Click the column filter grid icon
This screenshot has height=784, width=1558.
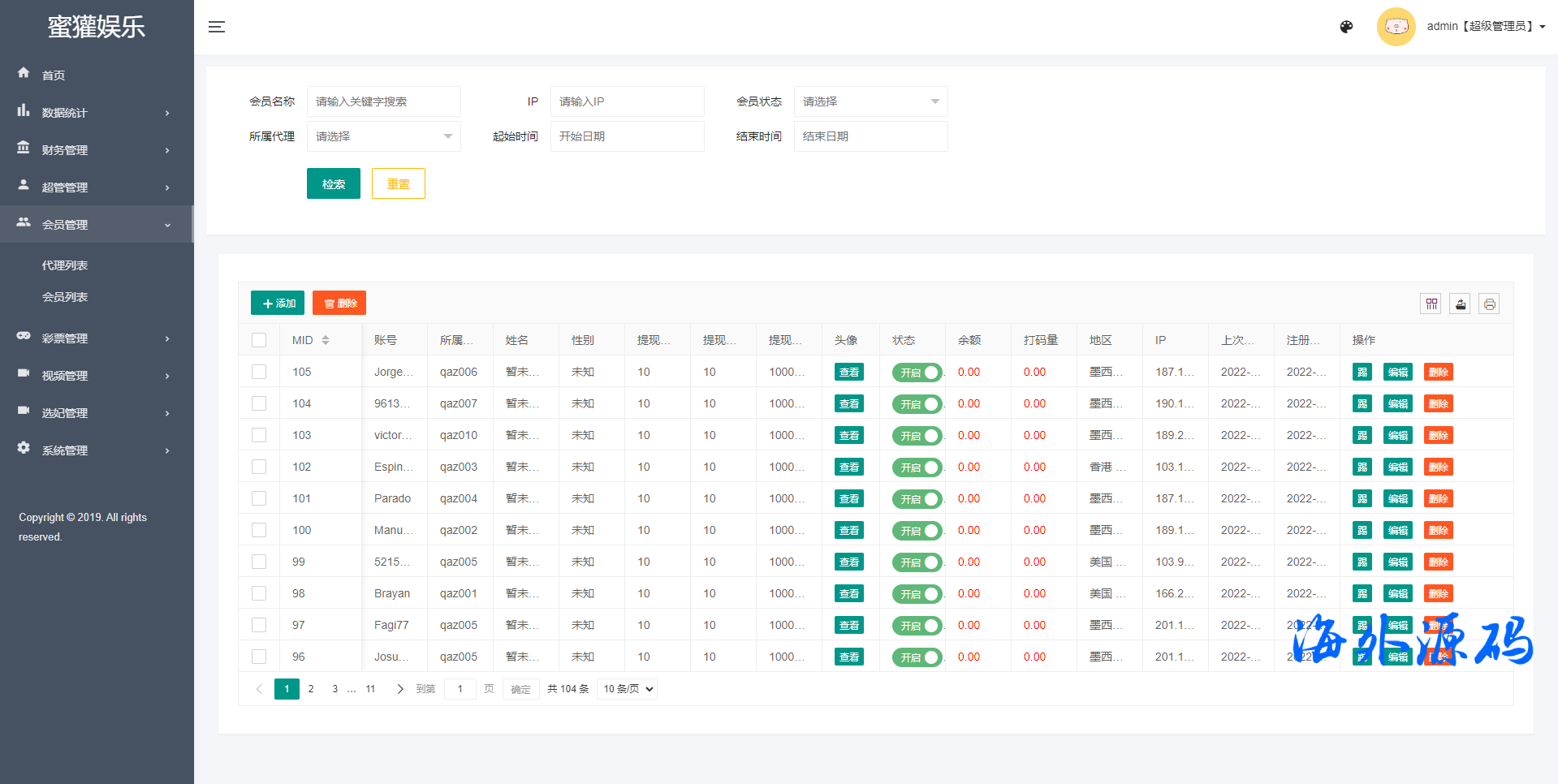[1431, 304]
